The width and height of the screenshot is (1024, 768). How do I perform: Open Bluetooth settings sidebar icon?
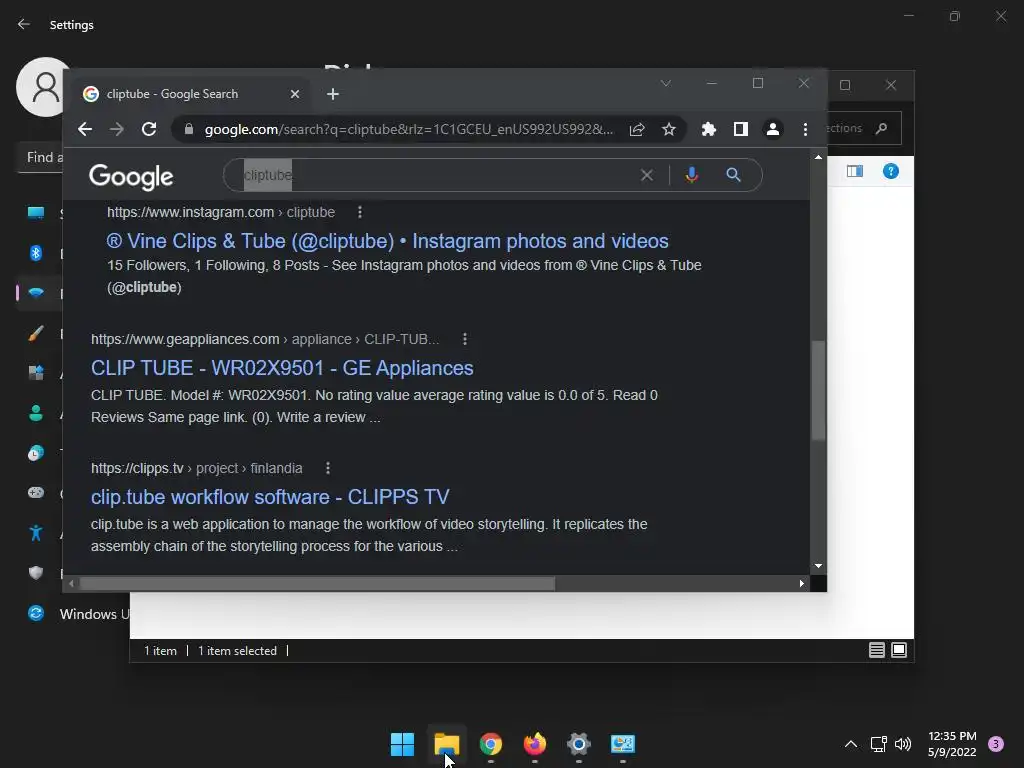[x=36, y=253]
